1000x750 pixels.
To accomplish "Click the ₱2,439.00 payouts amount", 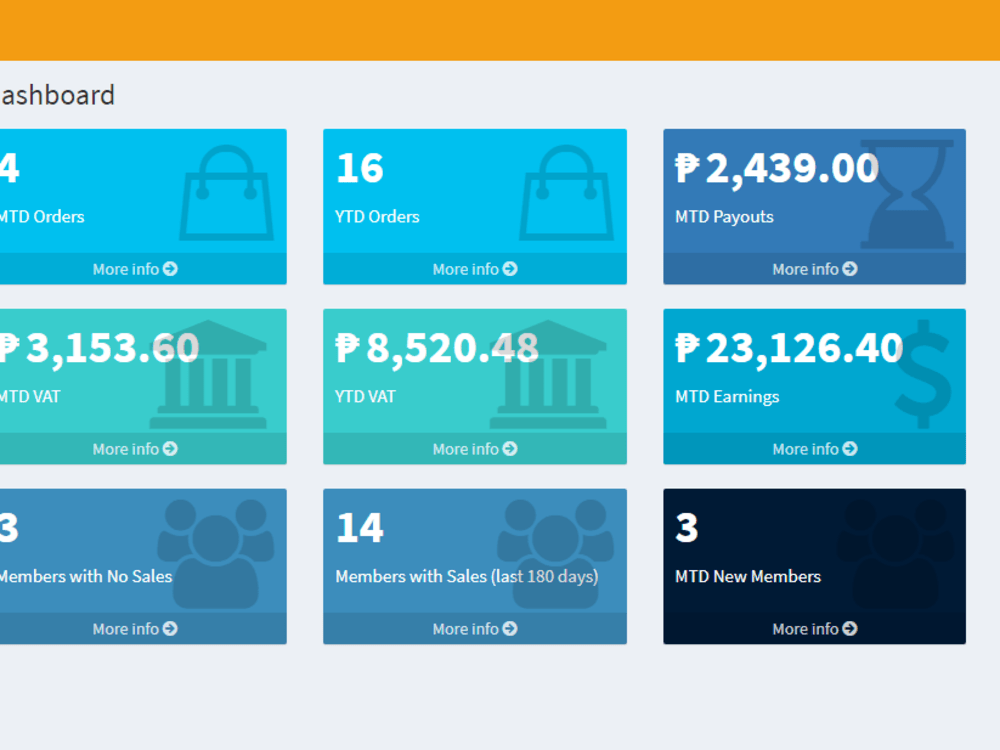I will click(777, 170).
